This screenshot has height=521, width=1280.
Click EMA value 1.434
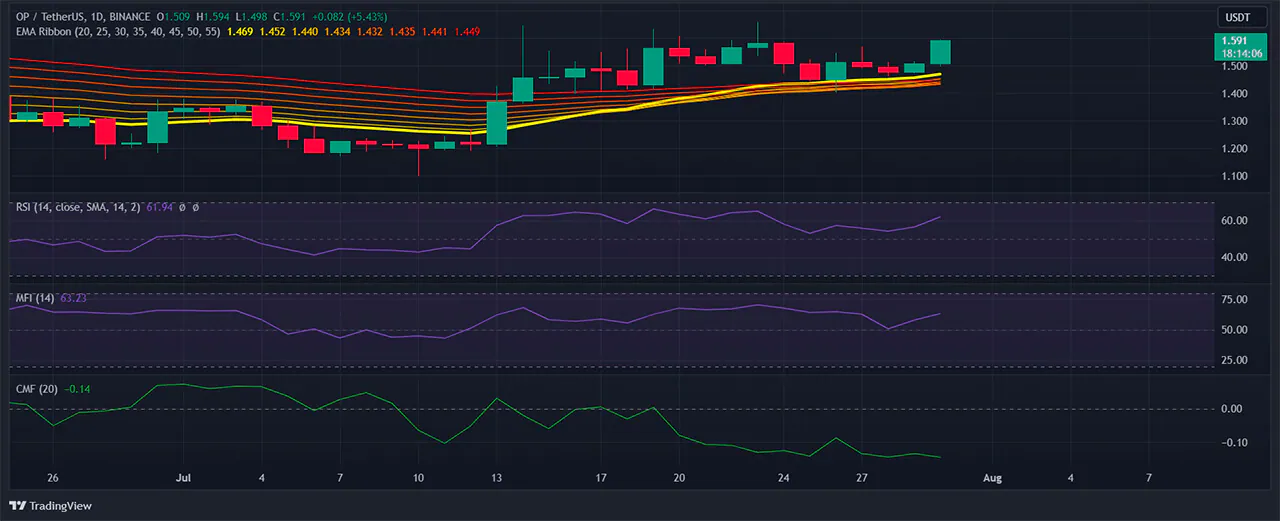click(x=340, y=32)
